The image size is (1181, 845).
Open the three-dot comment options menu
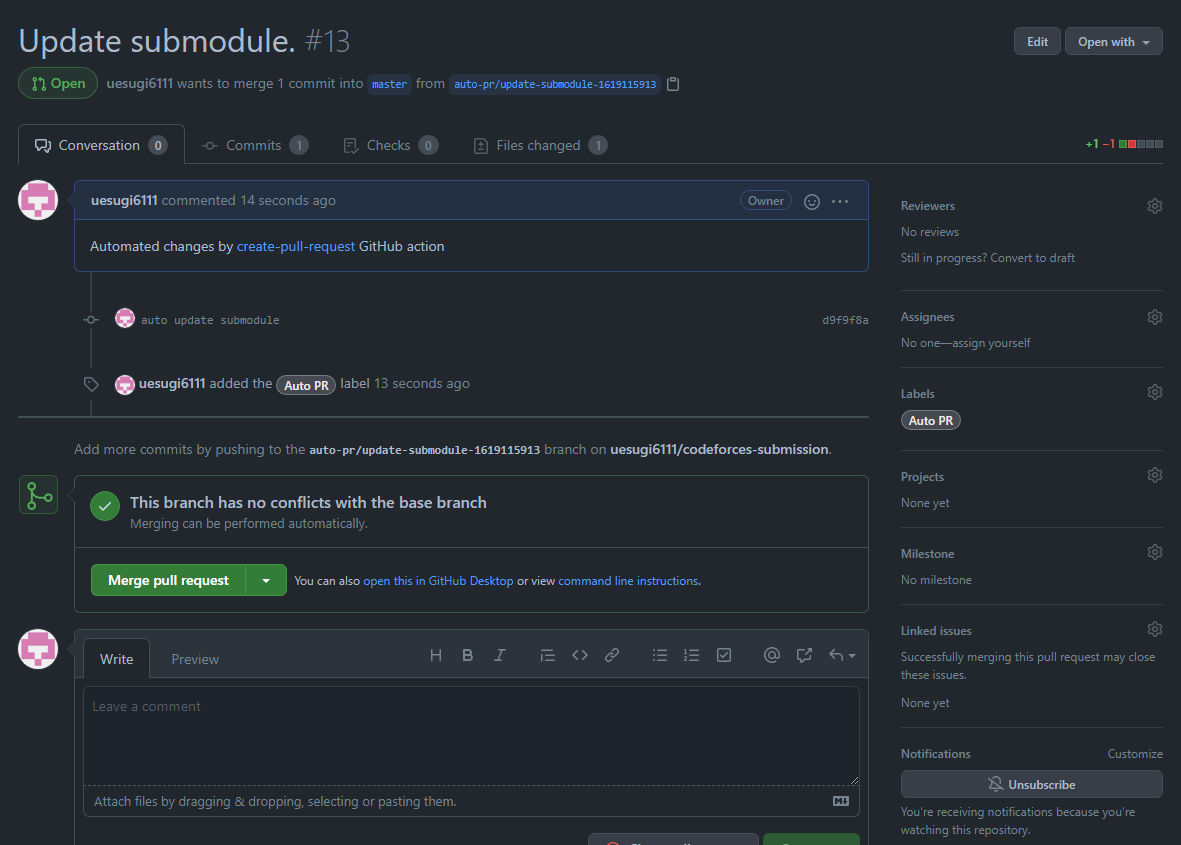pos(840,201)
